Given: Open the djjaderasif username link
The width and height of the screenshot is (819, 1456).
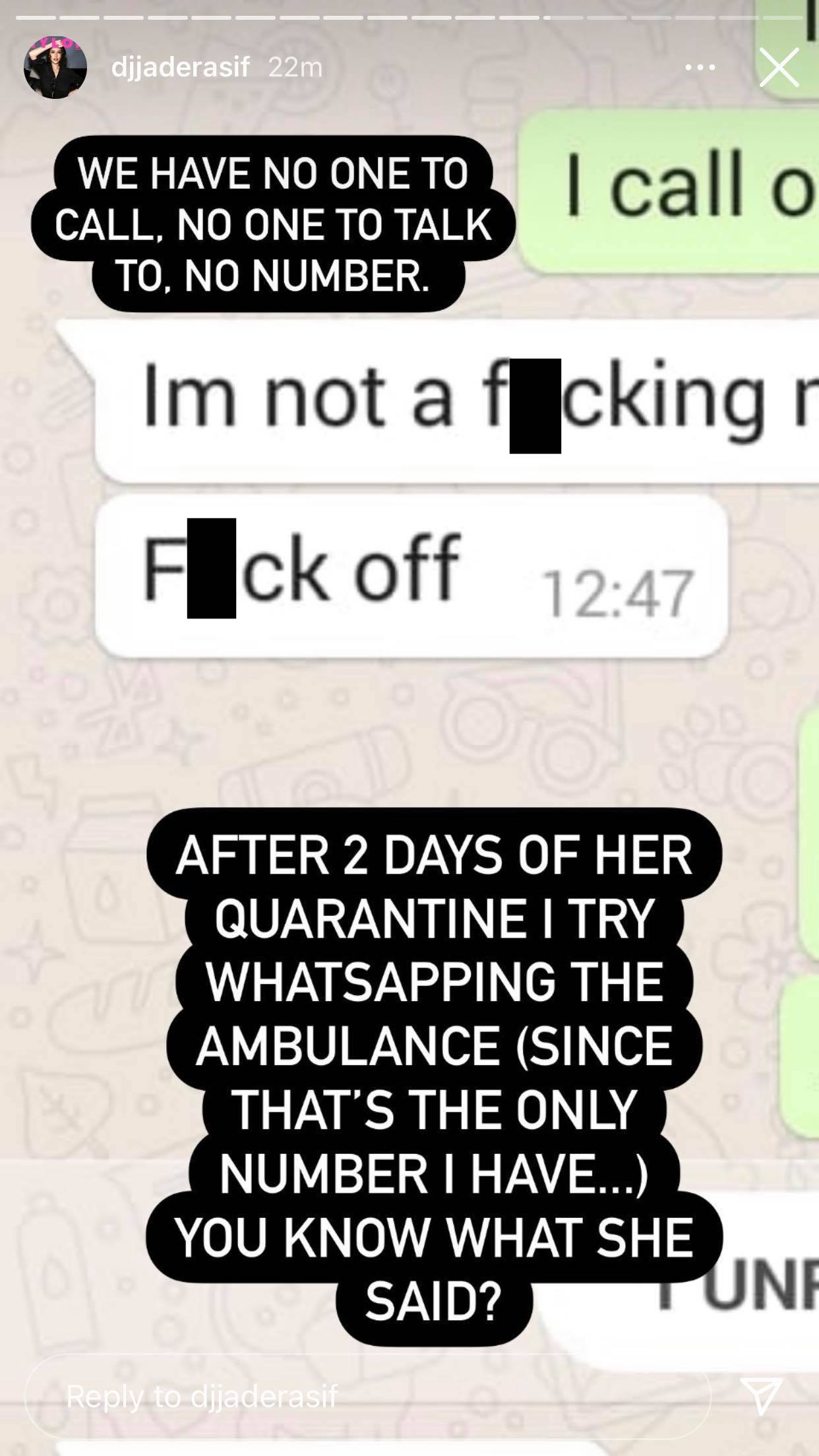Looking at the screenshot, I should coord(181,67).
